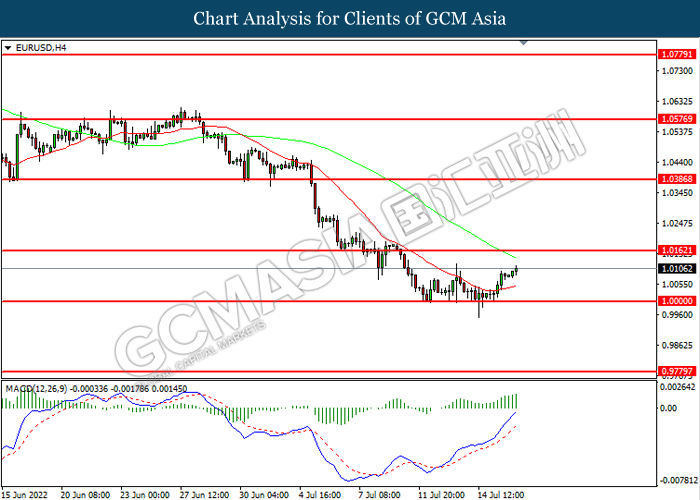Click the MACD -0.007812 scale value

point(678,480)
